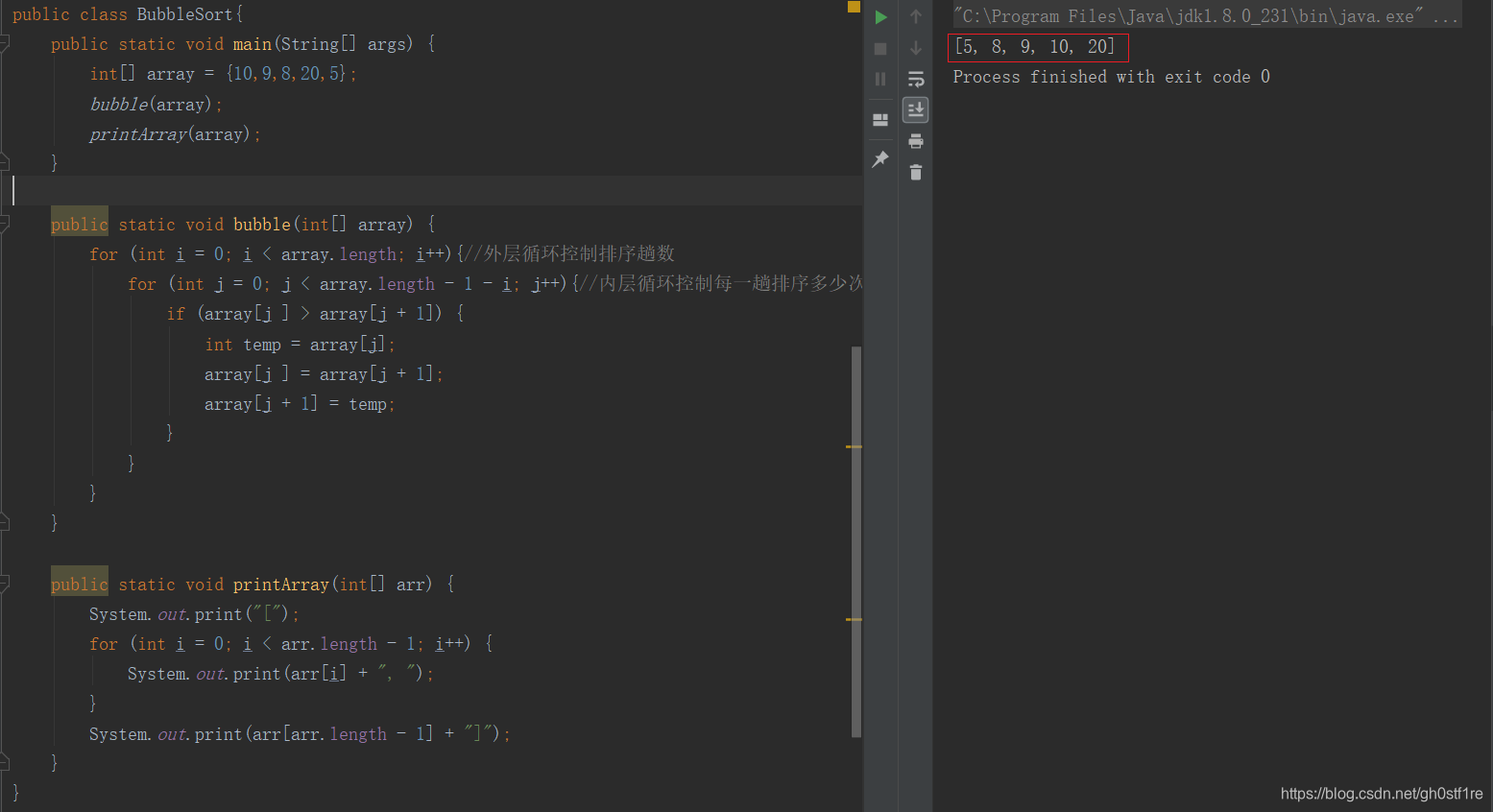Click the line int temp = array[j]
This screenshot has width=1493, height=812.
tap(300, 345)
